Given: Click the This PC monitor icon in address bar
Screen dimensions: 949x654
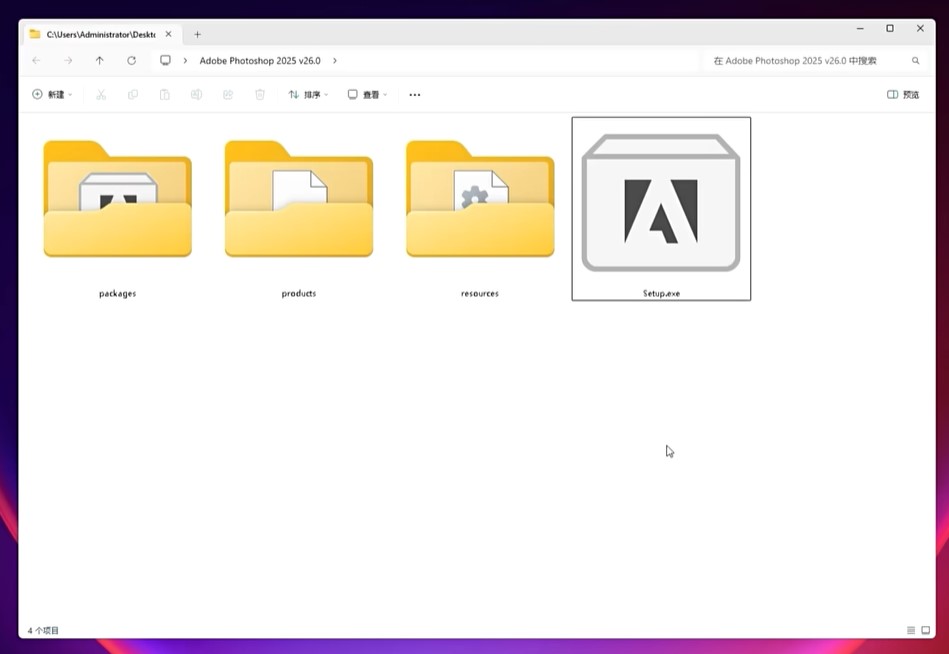Looking at the screenshot, I should point(165,60).
